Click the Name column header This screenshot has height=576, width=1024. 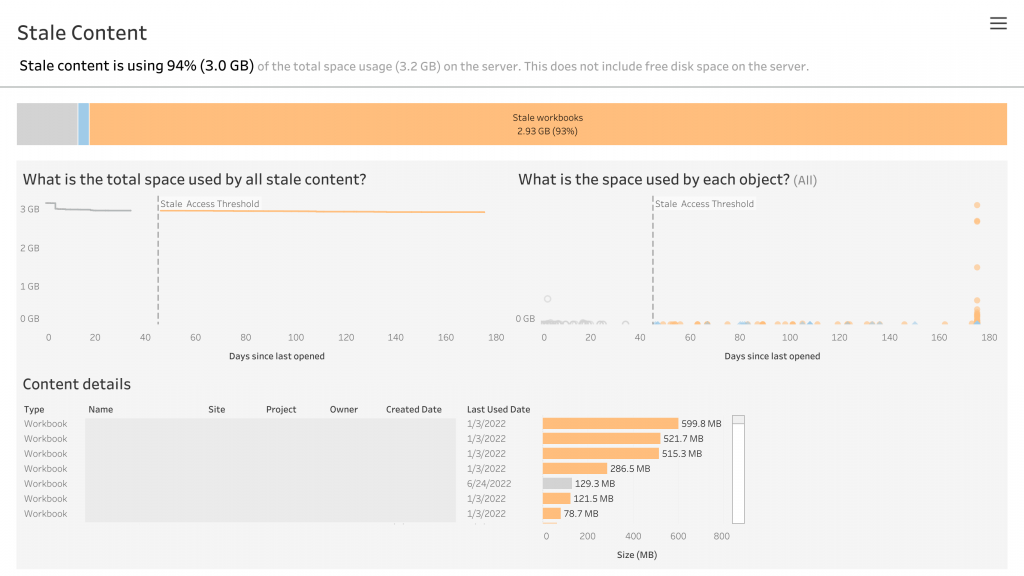tap(100, 410)
